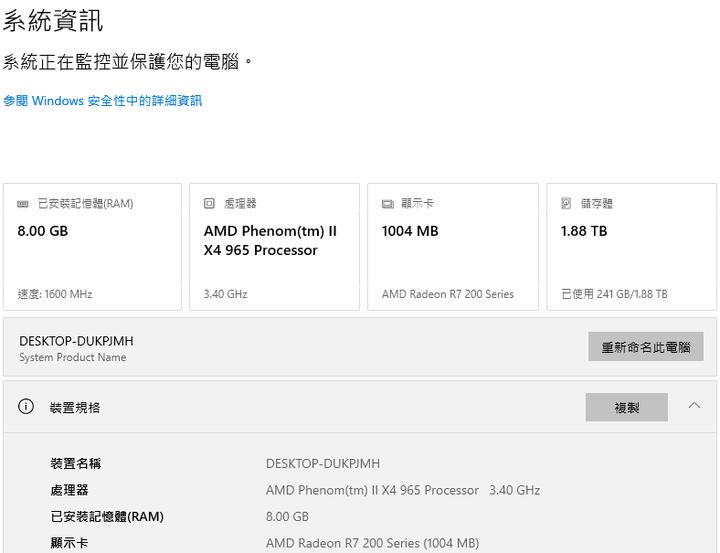720x553 pixels.
Task: Click the device specifications info icon
Action: tap(26, 406)
